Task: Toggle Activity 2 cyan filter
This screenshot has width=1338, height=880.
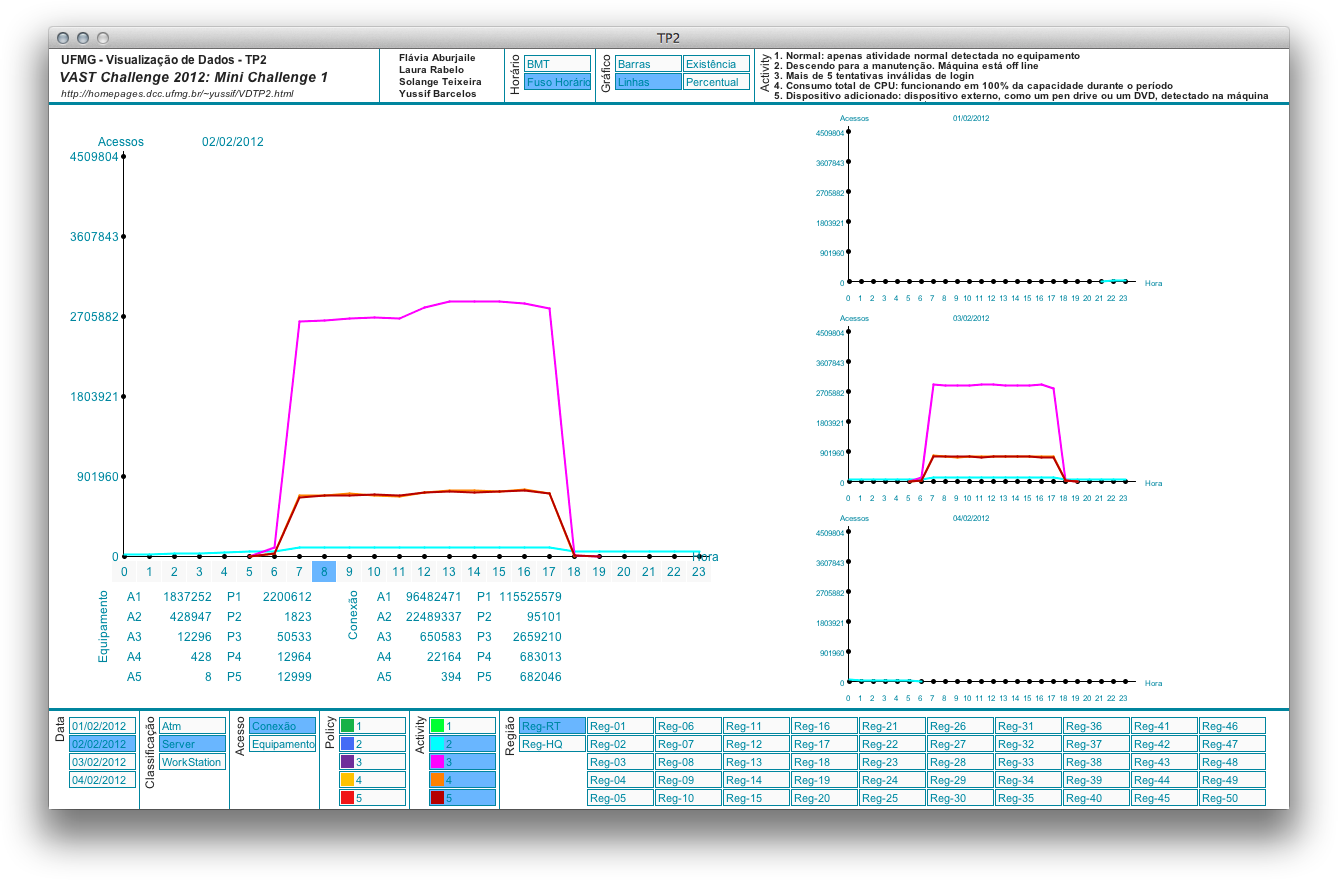Action: 462,744
